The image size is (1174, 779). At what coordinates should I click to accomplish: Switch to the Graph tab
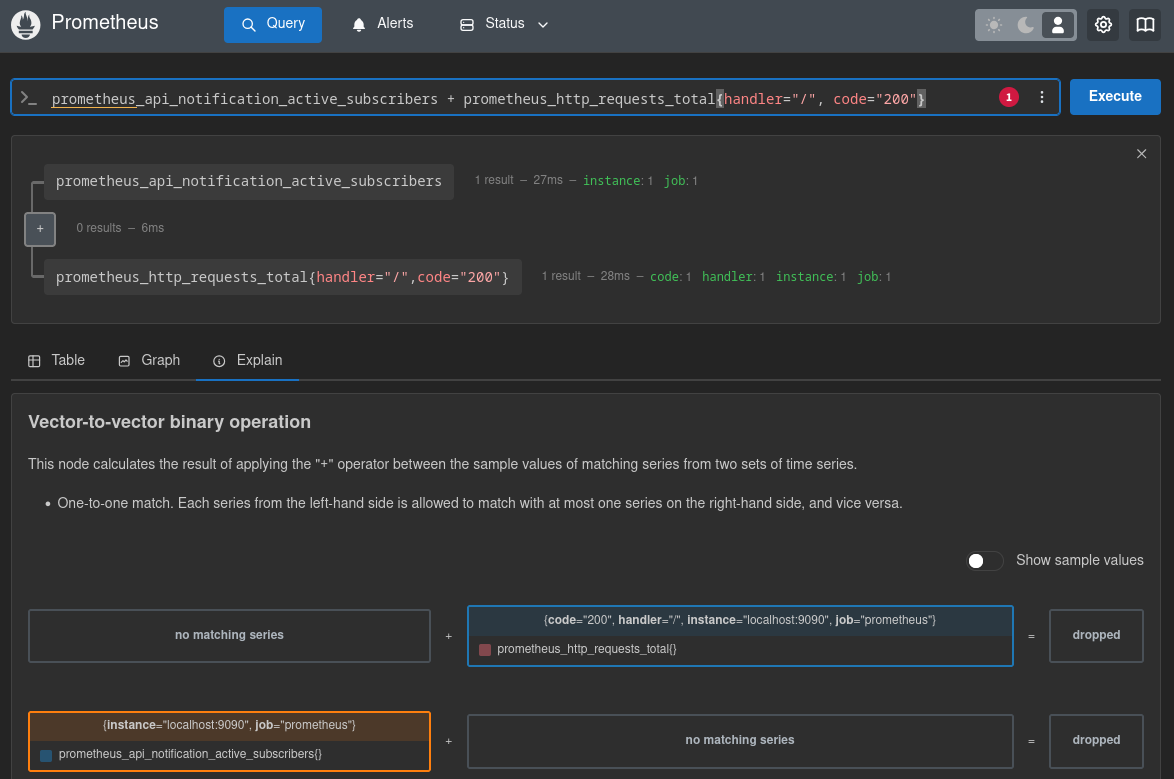coord(149,360)
